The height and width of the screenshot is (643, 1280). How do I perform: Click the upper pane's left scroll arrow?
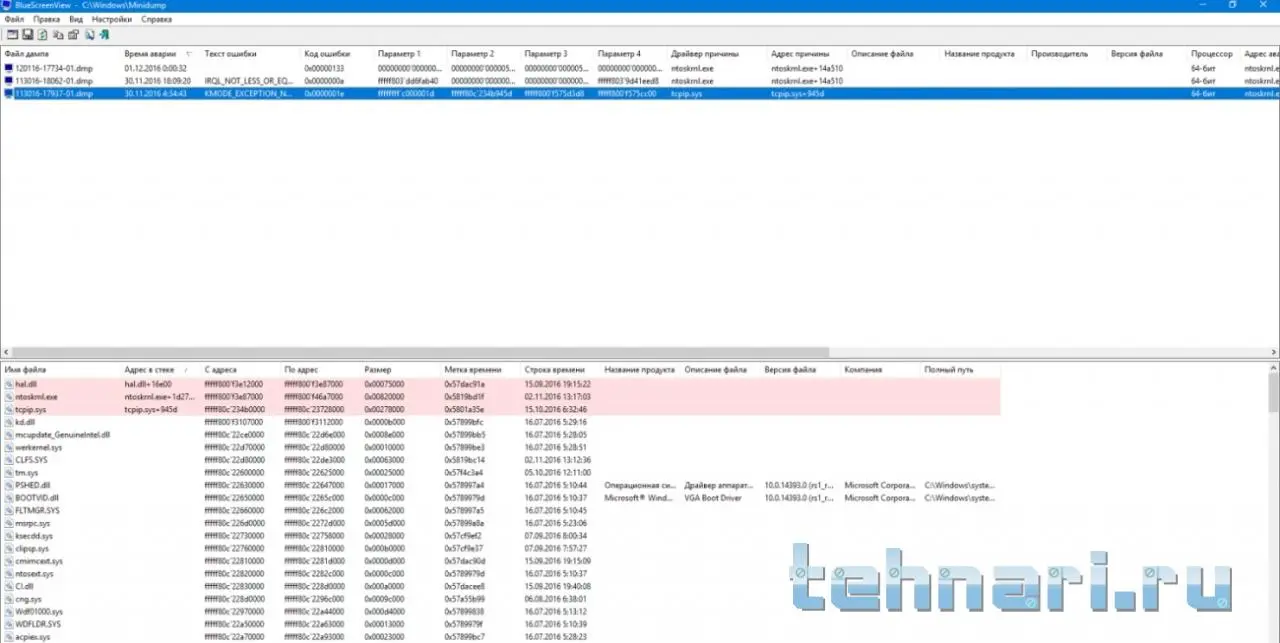tap(5, 352)
